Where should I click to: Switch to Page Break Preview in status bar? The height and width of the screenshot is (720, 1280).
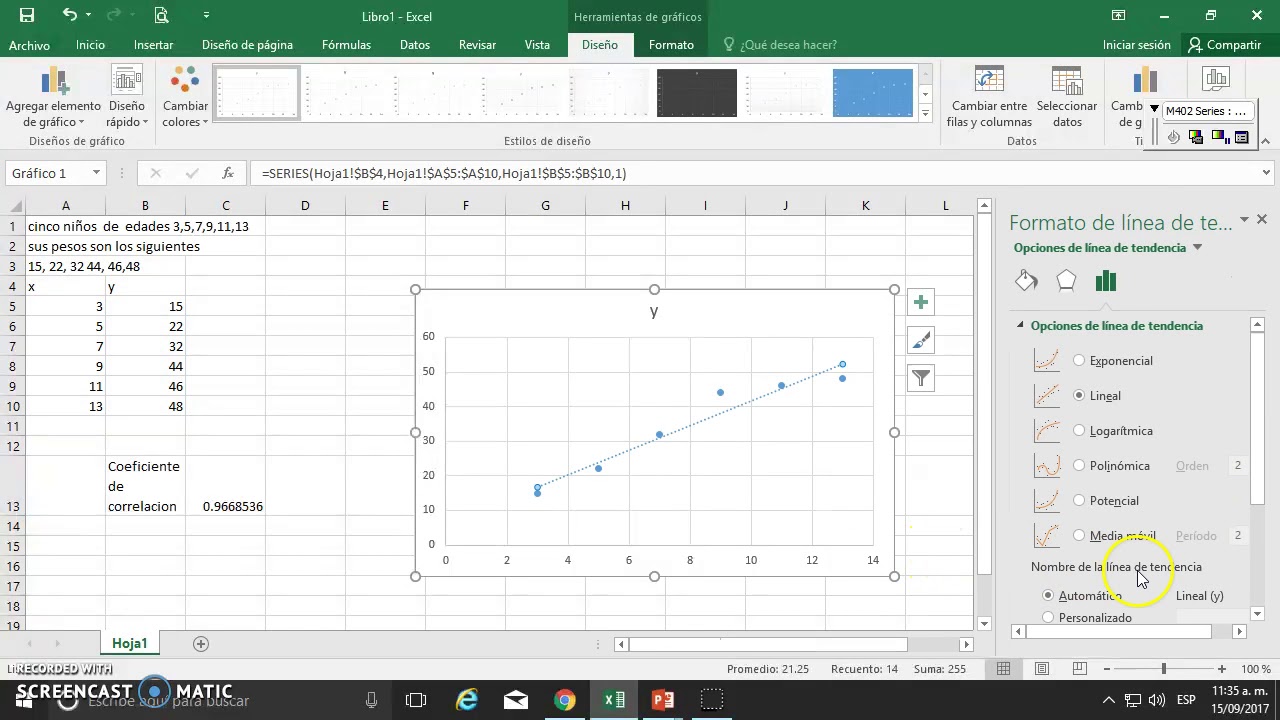tap(1079, 668)
